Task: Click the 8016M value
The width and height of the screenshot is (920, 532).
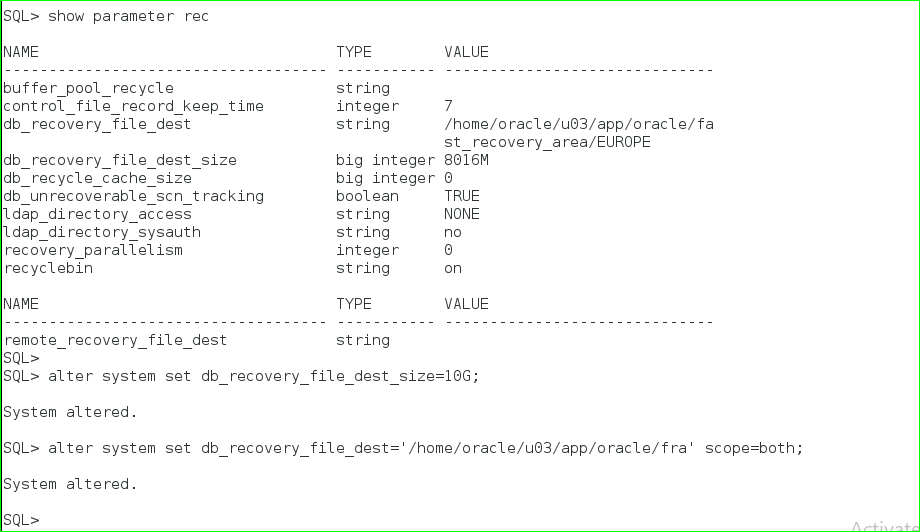Action: (467, 160)
